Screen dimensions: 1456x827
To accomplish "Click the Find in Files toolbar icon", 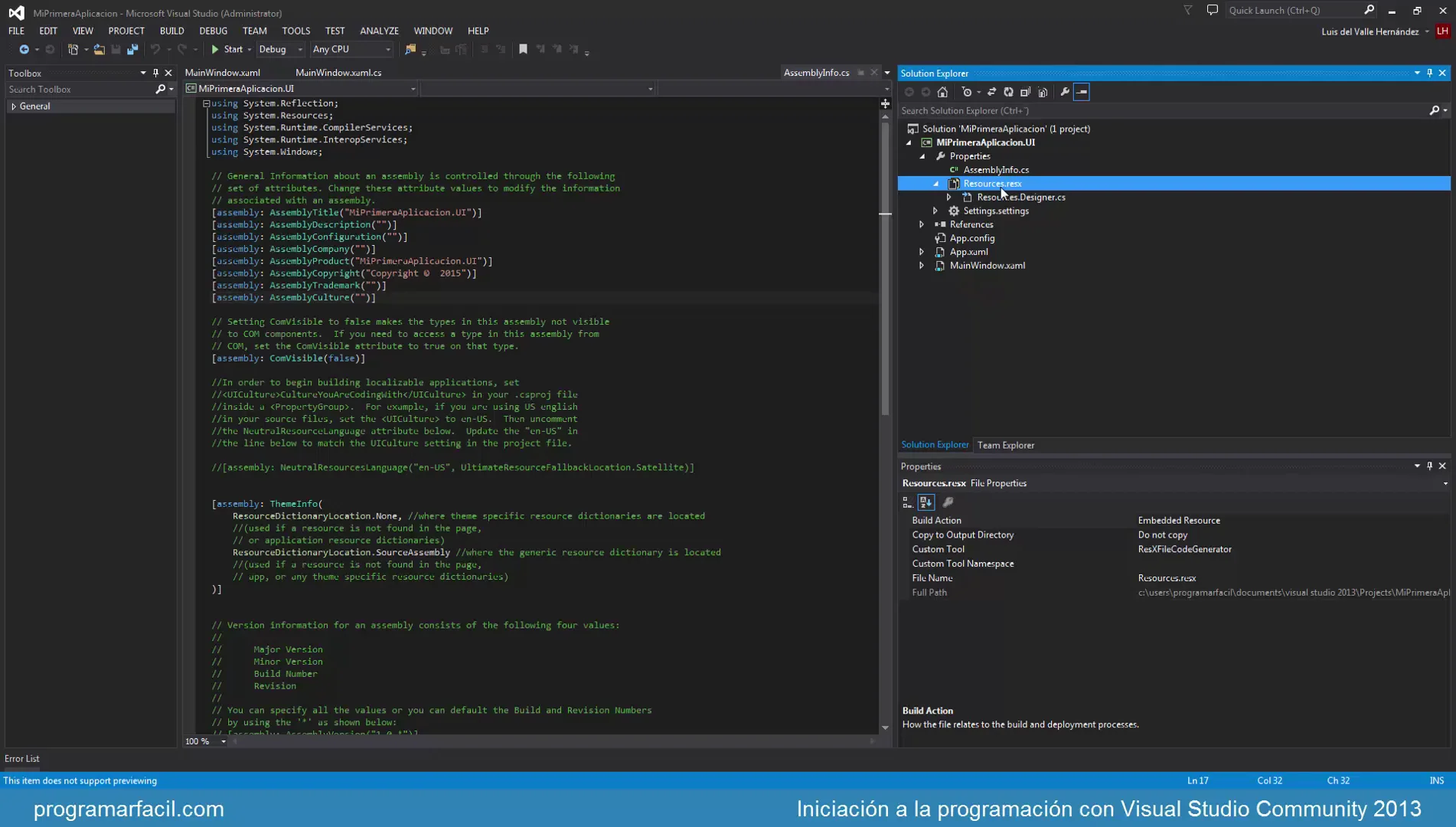I will 410,49.
